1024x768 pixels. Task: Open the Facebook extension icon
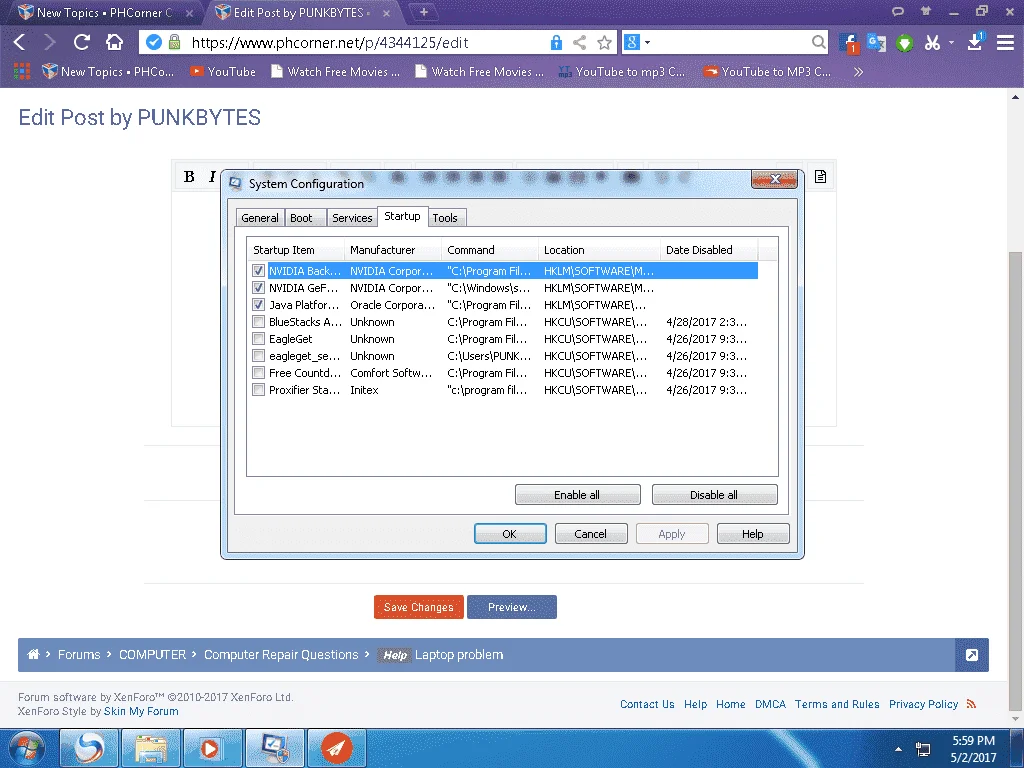(849, 43)
